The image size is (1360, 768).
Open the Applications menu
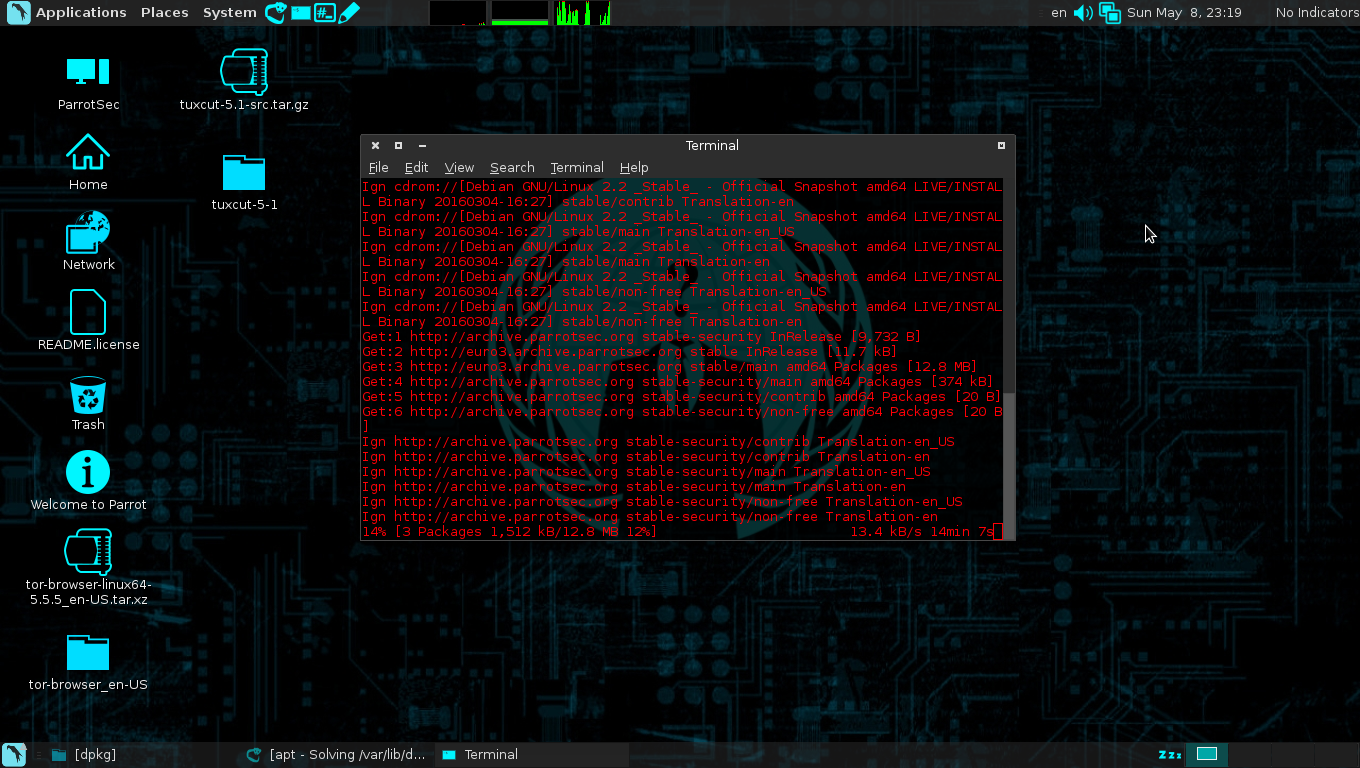(80, 12)
